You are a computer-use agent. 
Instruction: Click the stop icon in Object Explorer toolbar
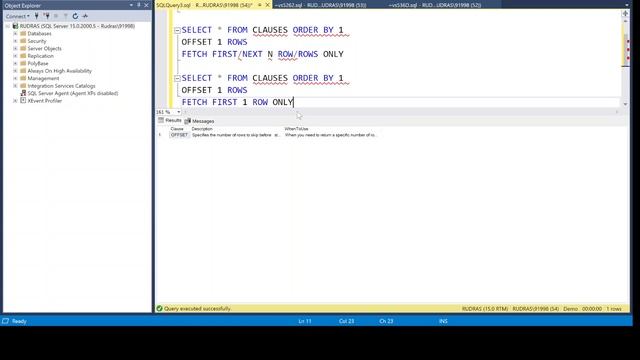pos(56,16)
